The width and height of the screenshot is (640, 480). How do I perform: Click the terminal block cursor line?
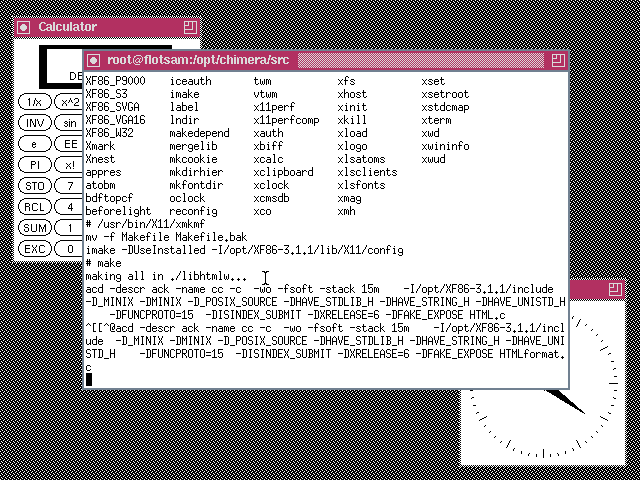[90, 380]
